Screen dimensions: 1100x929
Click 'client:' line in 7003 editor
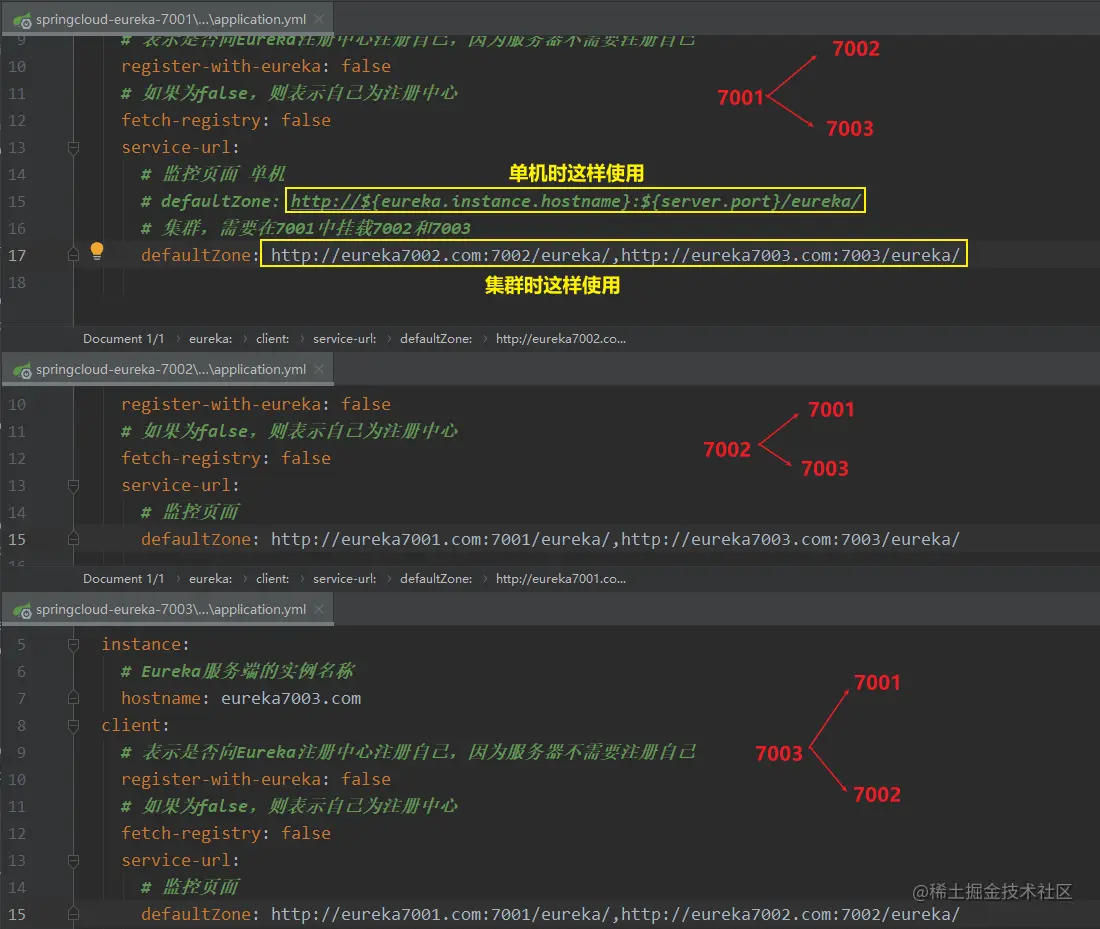point(135,726)
